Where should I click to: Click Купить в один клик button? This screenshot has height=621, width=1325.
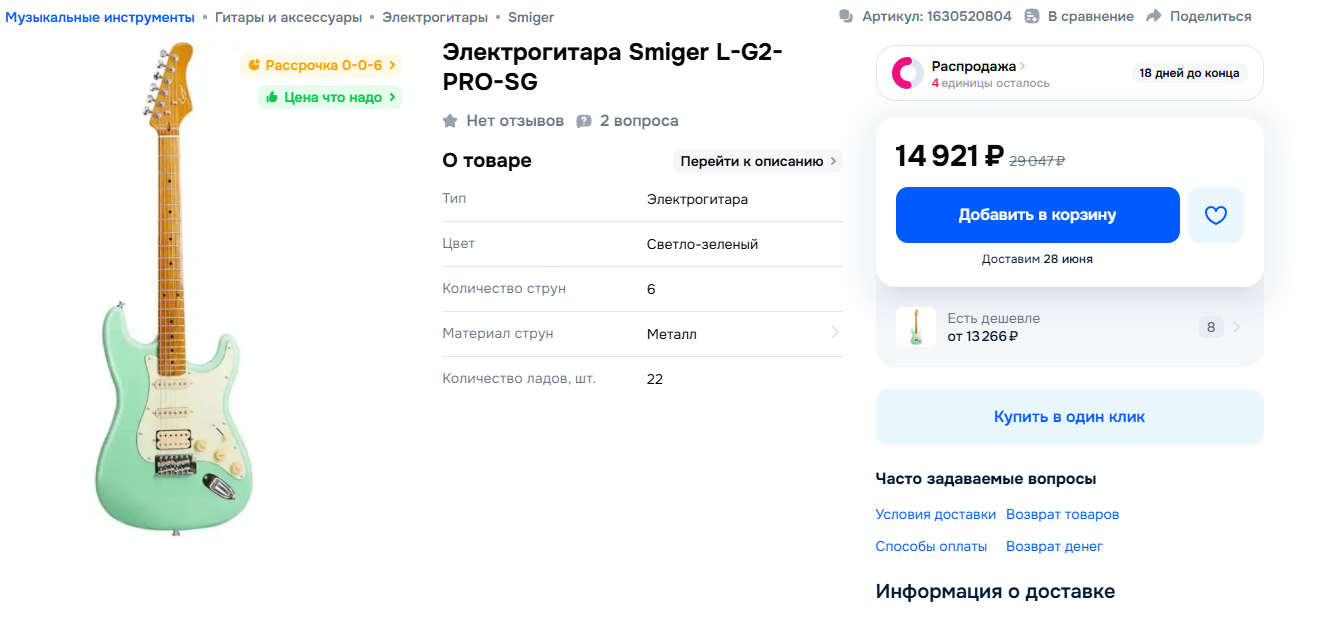coord(1069,417)
